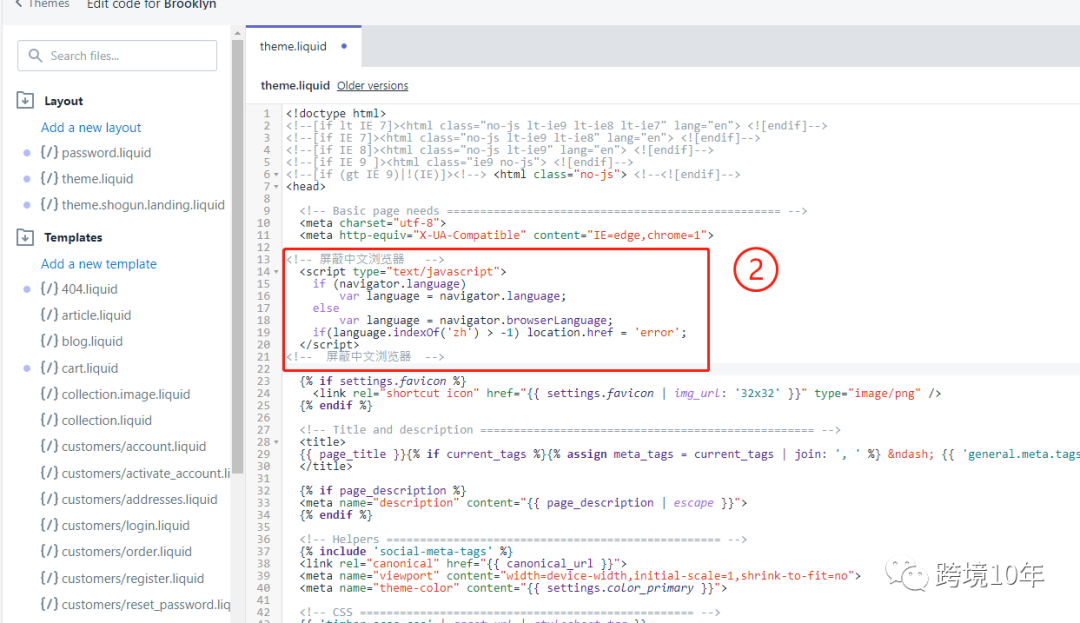Open customers/order.liquid template

[127, 552]
